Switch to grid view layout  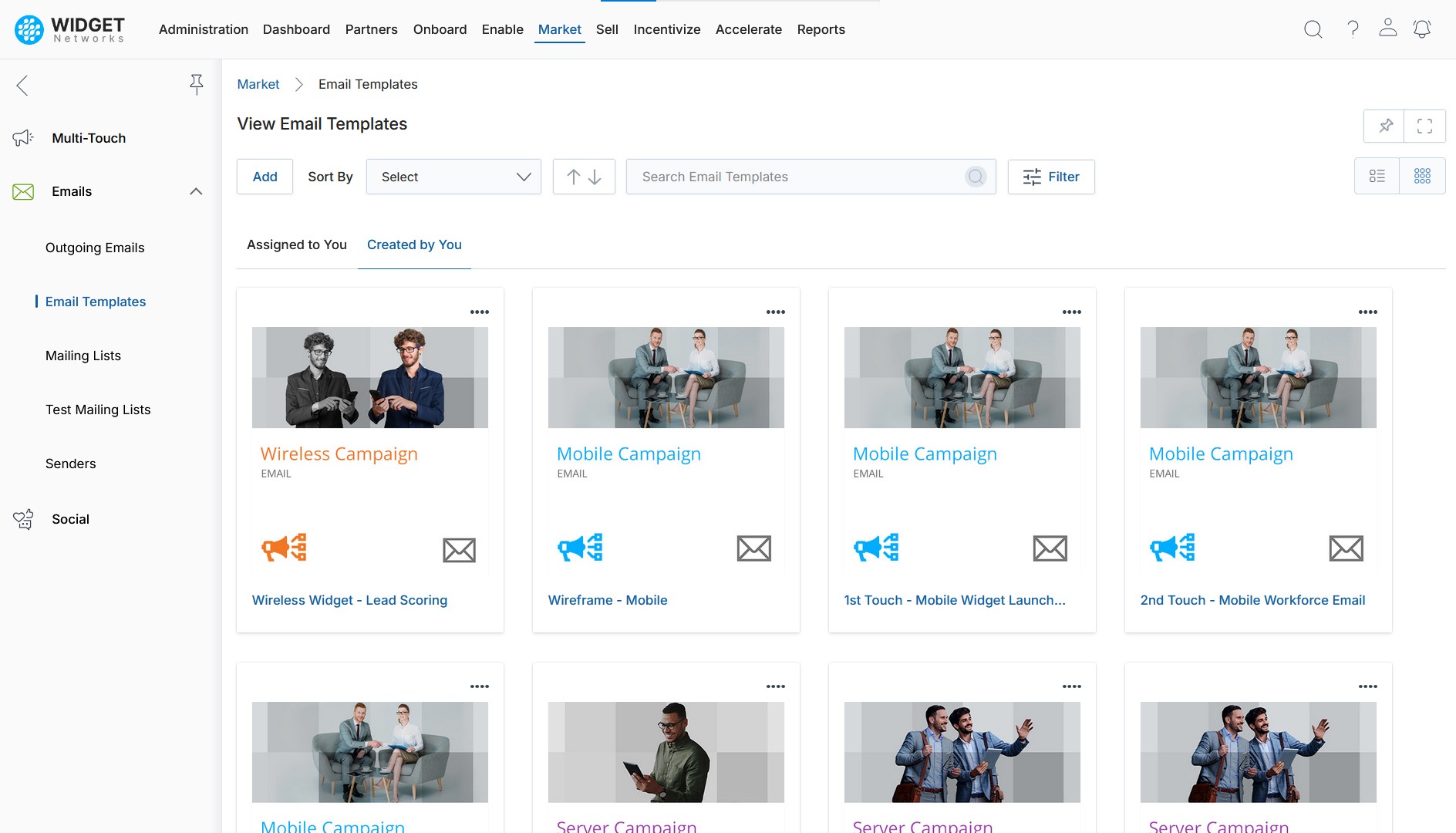[x=1422, y=177]
